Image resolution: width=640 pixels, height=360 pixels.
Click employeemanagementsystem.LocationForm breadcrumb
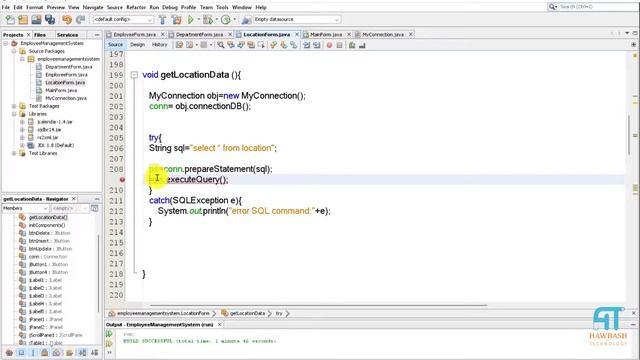(163, 313)
